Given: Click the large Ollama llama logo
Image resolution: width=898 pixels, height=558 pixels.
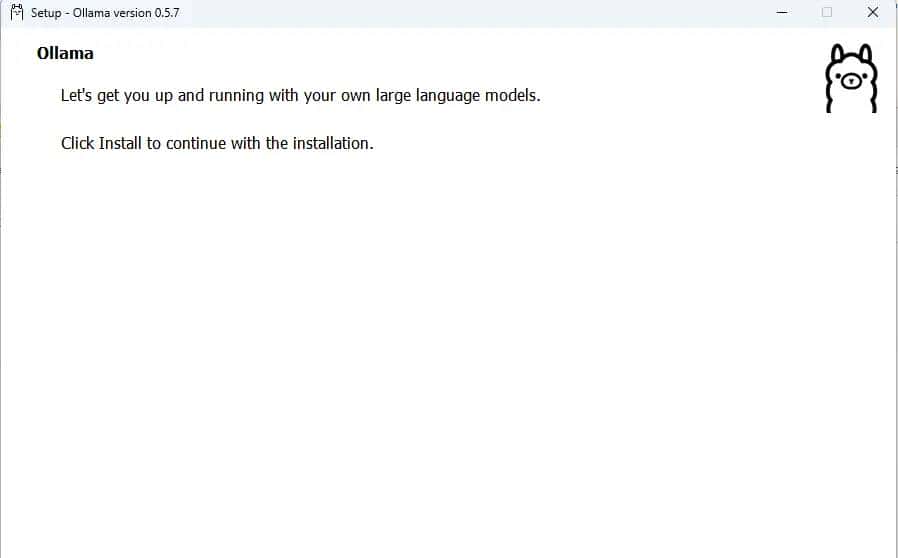Looking at the screenshot, I should coord(851,79).
